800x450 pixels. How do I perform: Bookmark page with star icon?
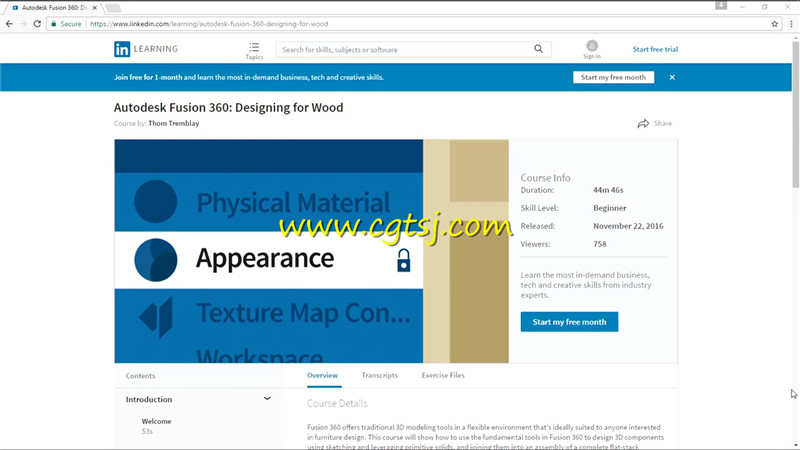tap(774, 23)
